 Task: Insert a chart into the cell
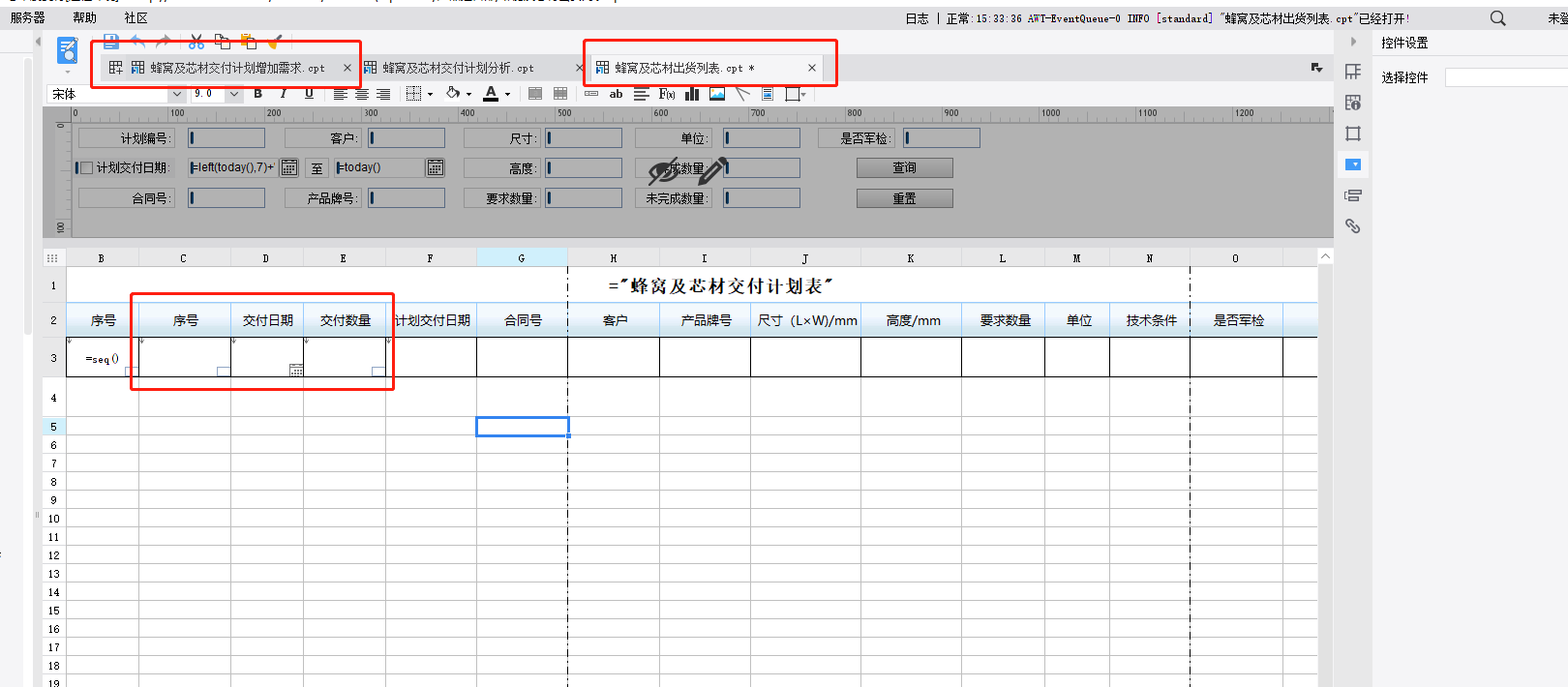[692, 94]
